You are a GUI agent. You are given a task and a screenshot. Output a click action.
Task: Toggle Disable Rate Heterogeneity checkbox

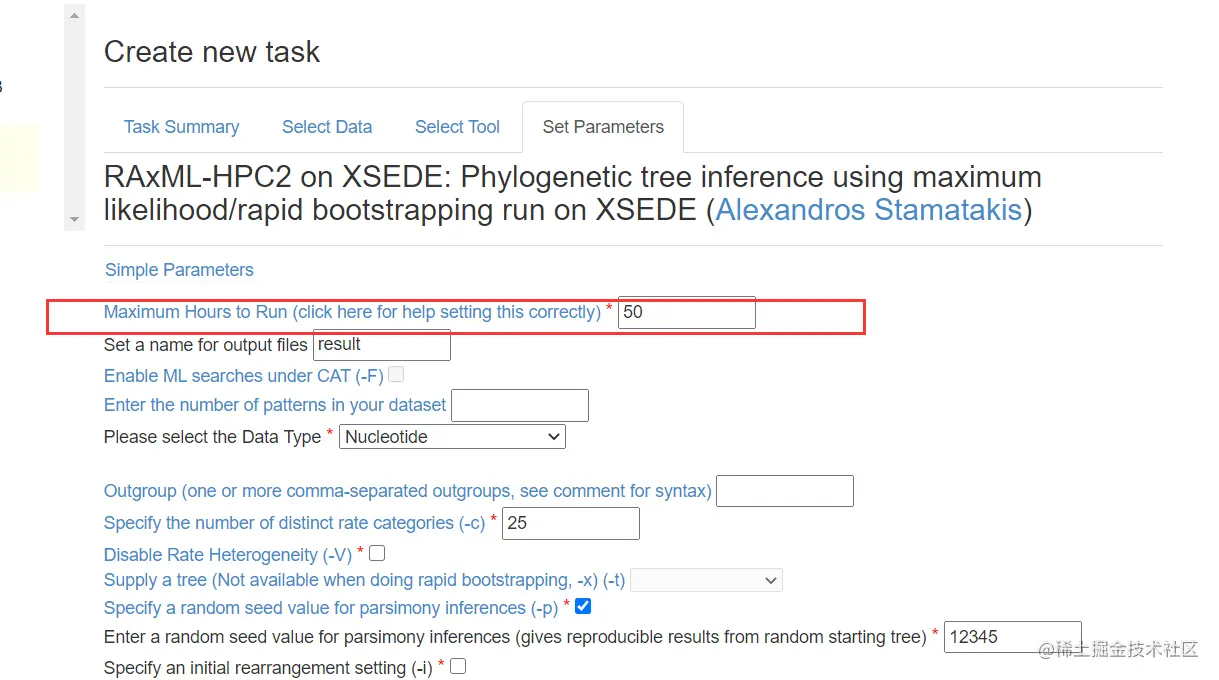tap(377, 553)
